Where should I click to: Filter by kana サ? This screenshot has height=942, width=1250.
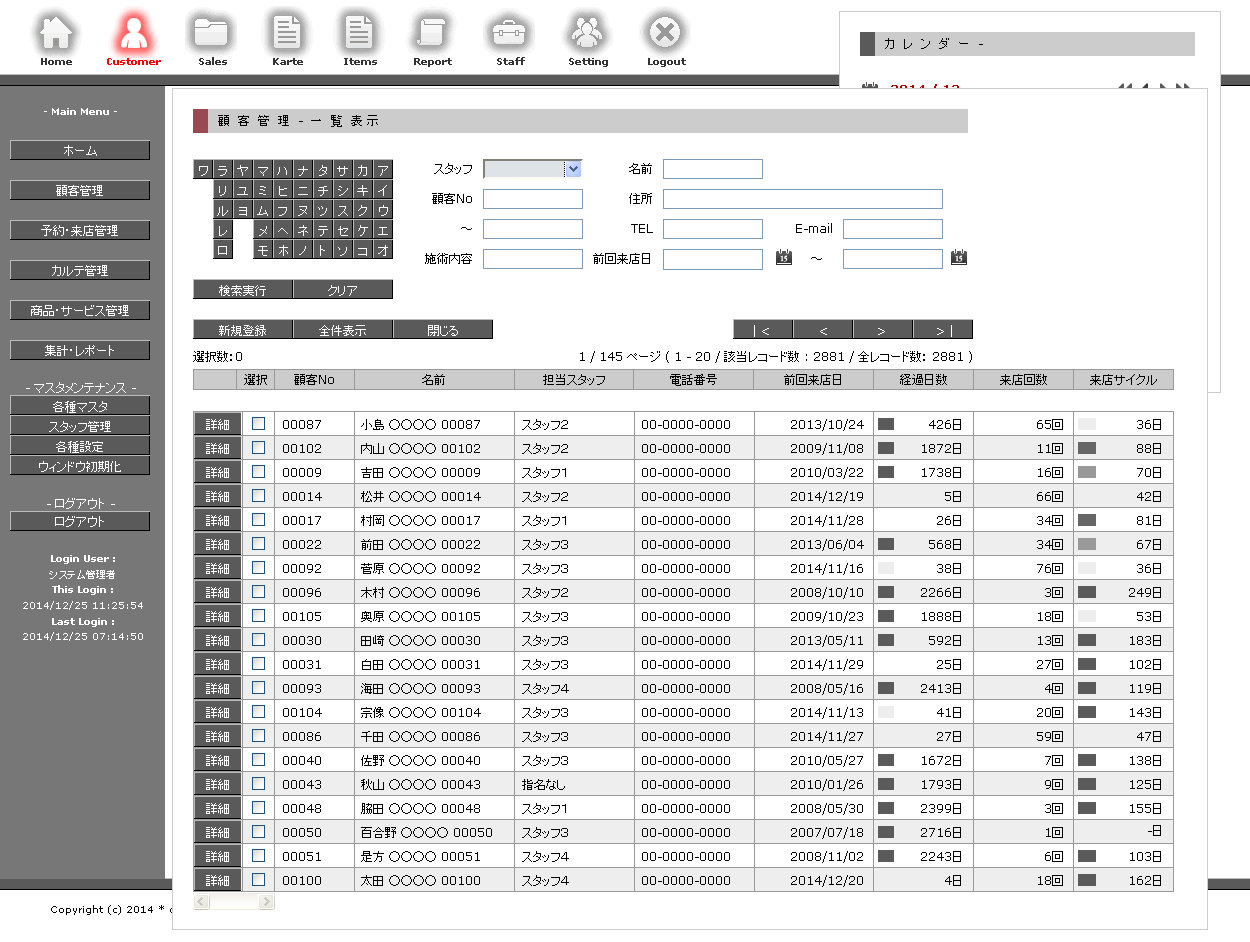click(343, 170)
